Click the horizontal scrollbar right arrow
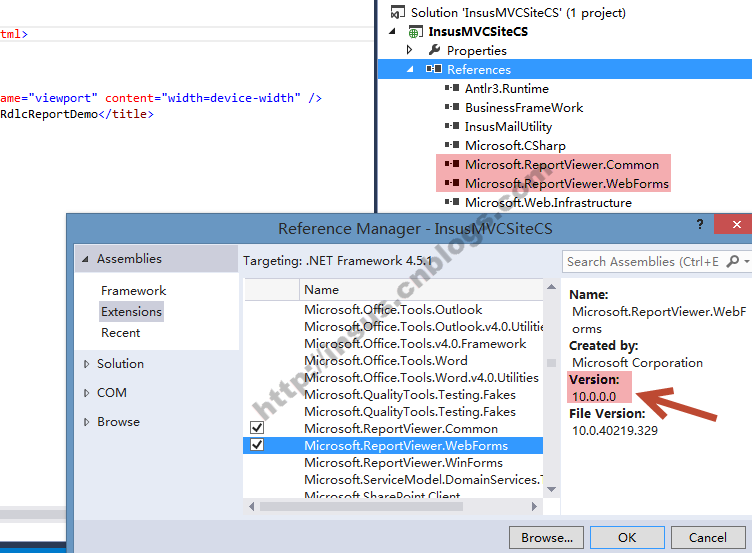 pos(534,506)
